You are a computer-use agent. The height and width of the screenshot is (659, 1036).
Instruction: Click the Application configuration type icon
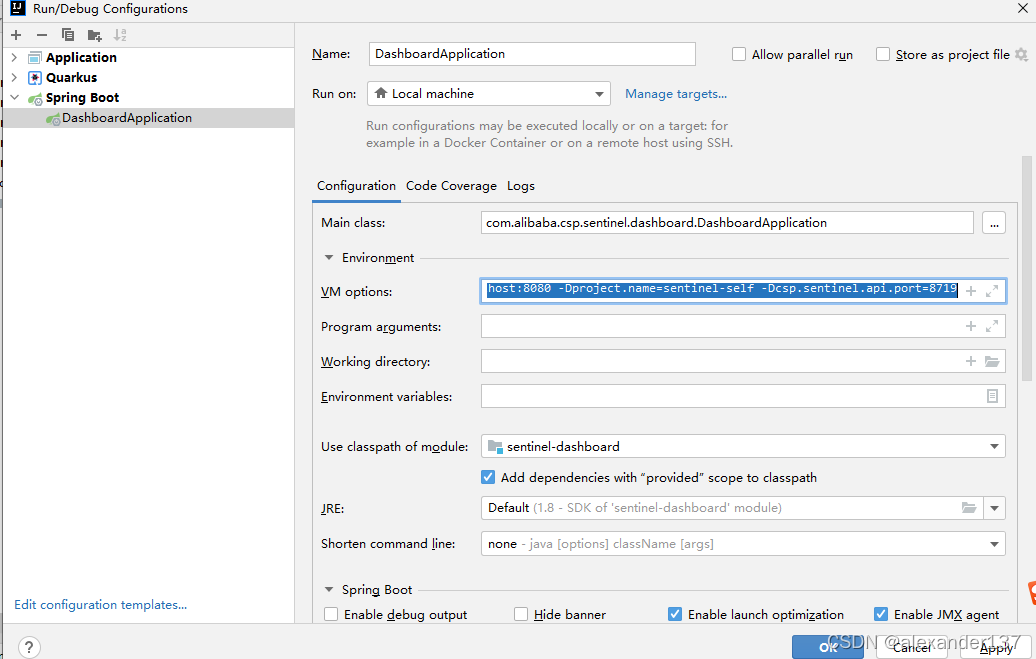coord(35,58)
